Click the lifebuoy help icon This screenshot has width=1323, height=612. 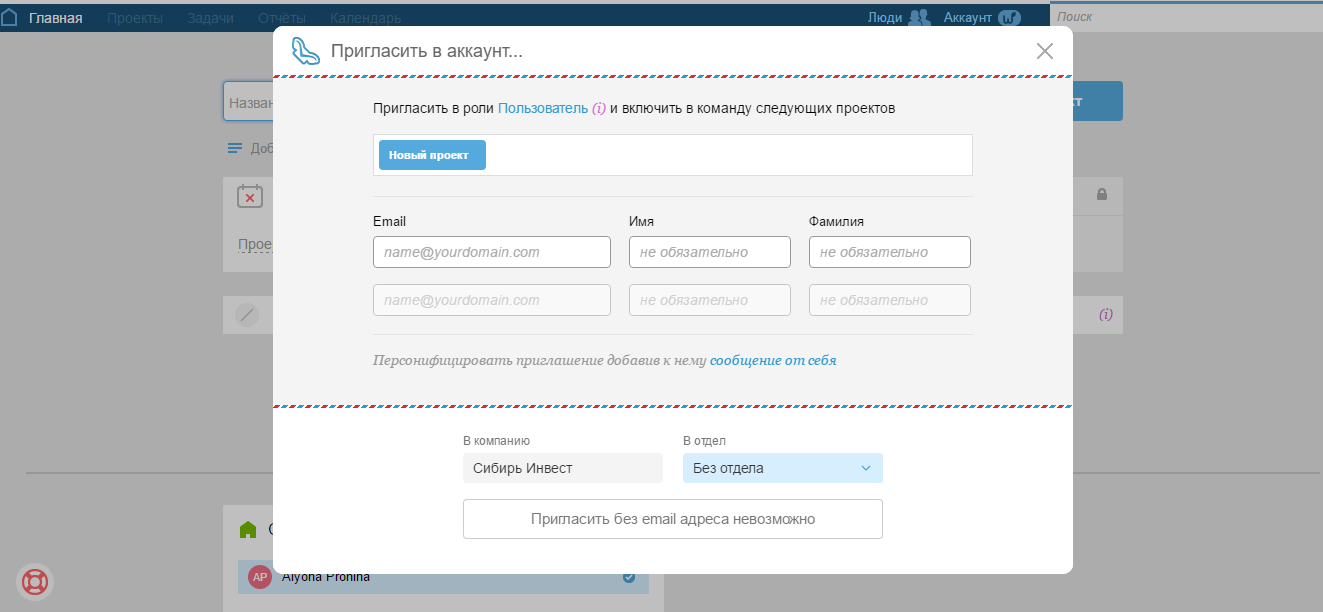[x=35, y=581]
